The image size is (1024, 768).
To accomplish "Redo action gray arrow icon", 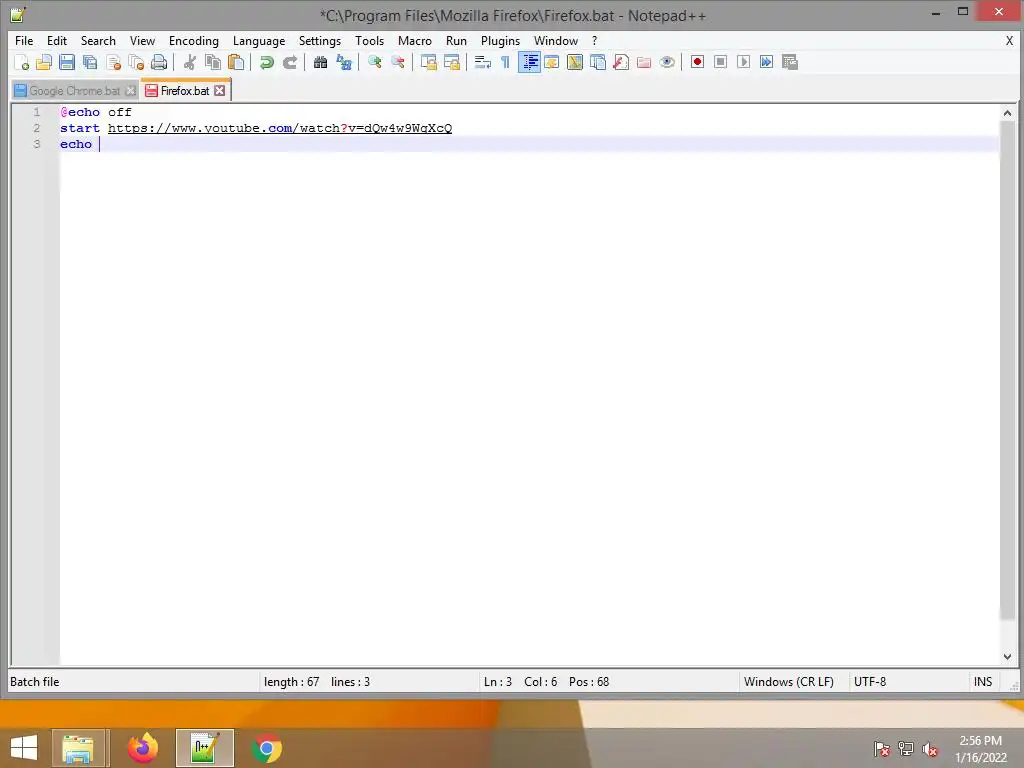I will click(289, 62).
